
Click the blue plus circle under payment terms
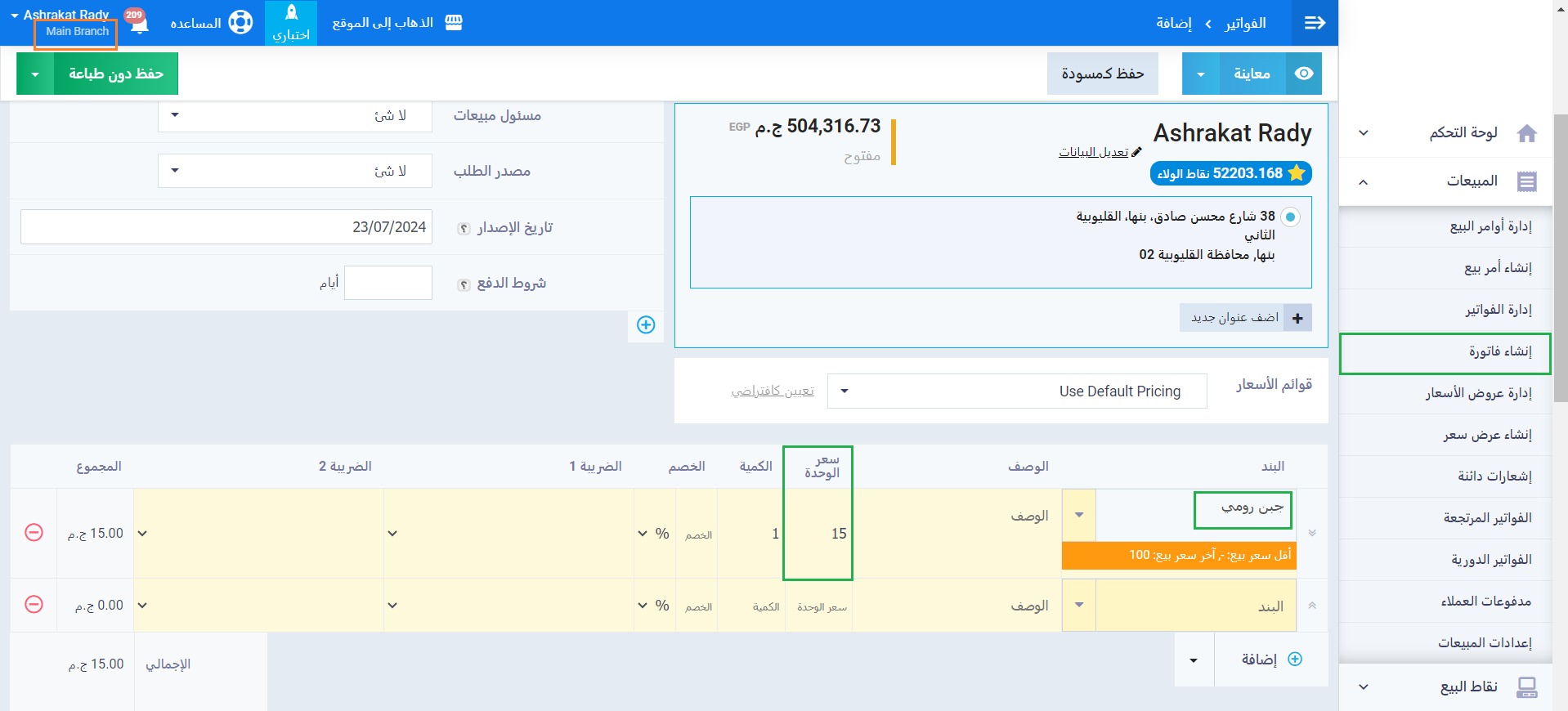click(x=646, y=325)
